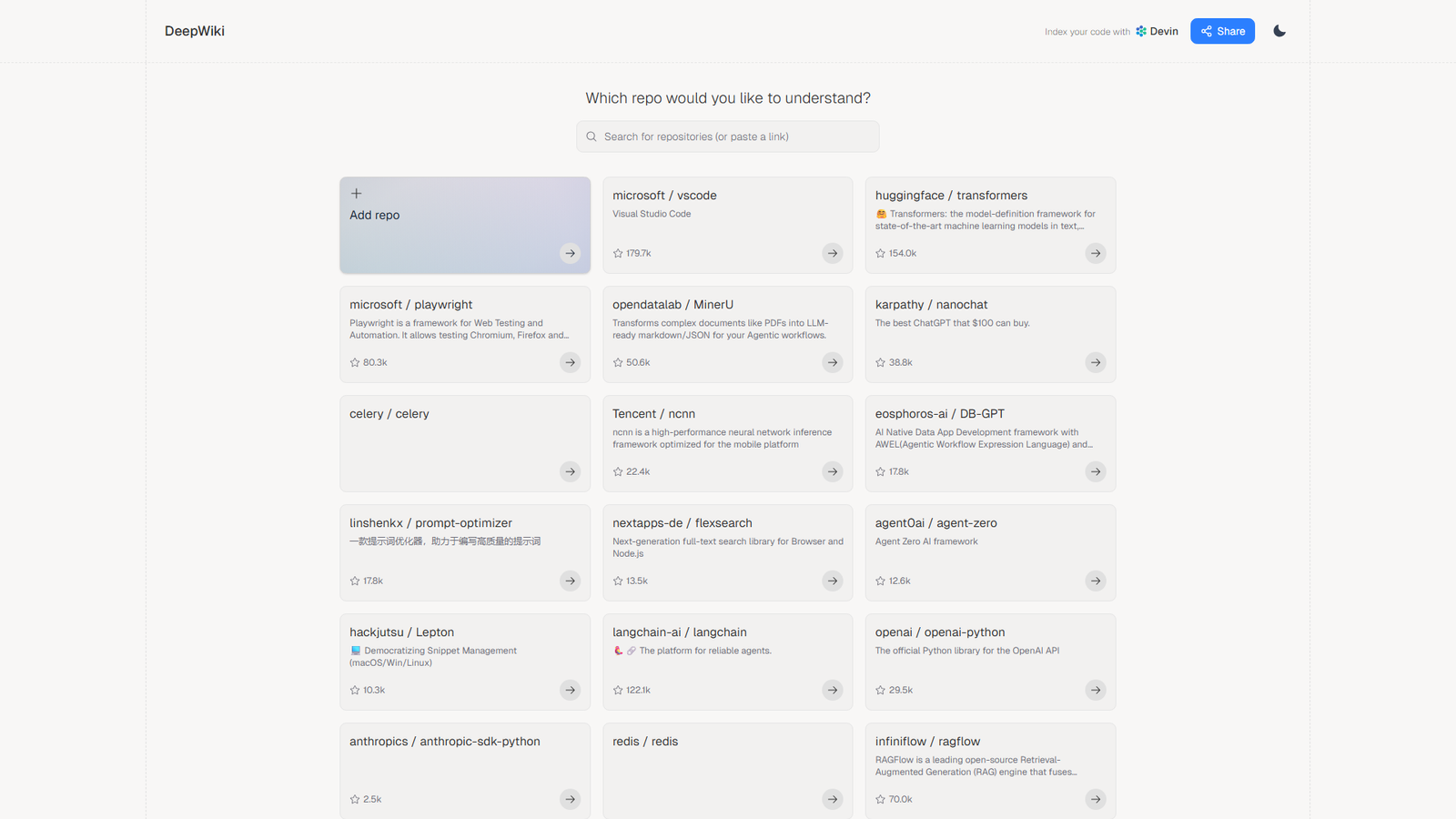The width and height of the screenshot is (1456, 819).
Task: Open the celery / celery repository card
Action: (465, 443)
